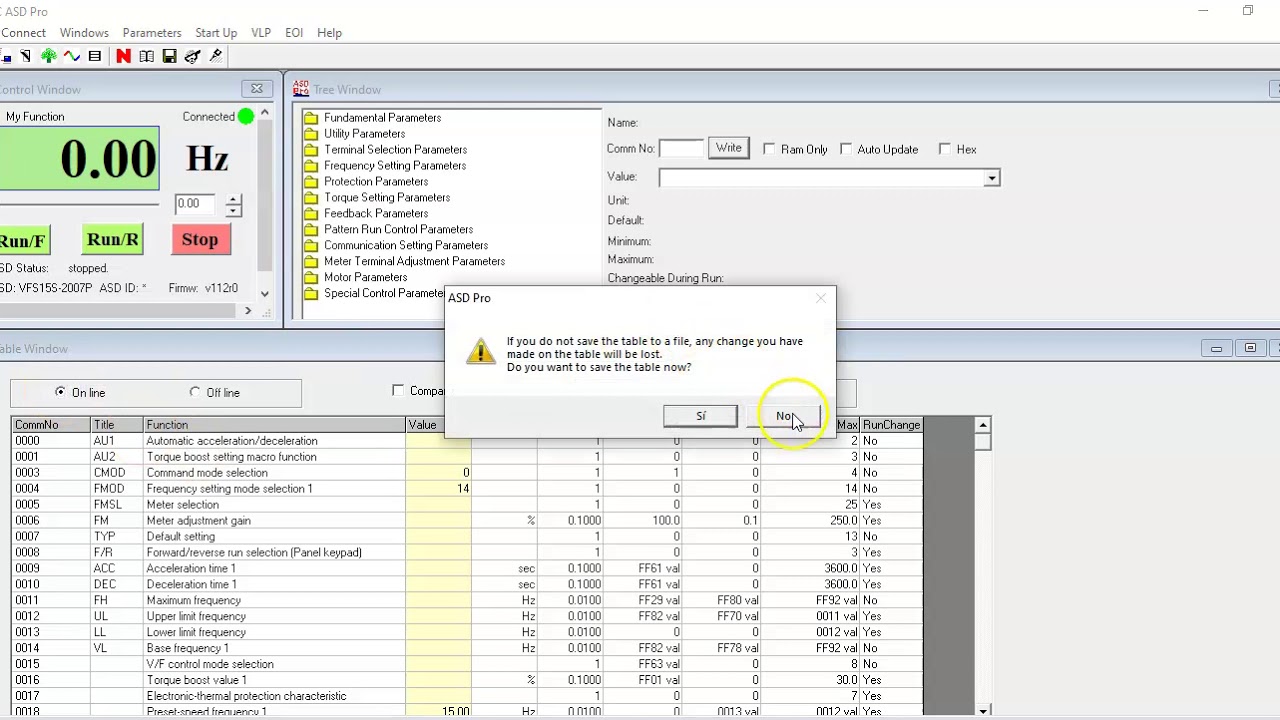The height and width of the screenshot is (720, 1280).
Task: Select the Off line radio button
Action: point(195,392)
